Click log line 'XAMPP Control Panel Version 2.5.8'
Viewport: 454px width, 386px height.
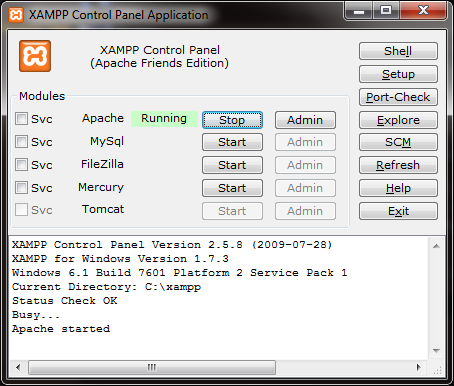(x=172, y=245)
